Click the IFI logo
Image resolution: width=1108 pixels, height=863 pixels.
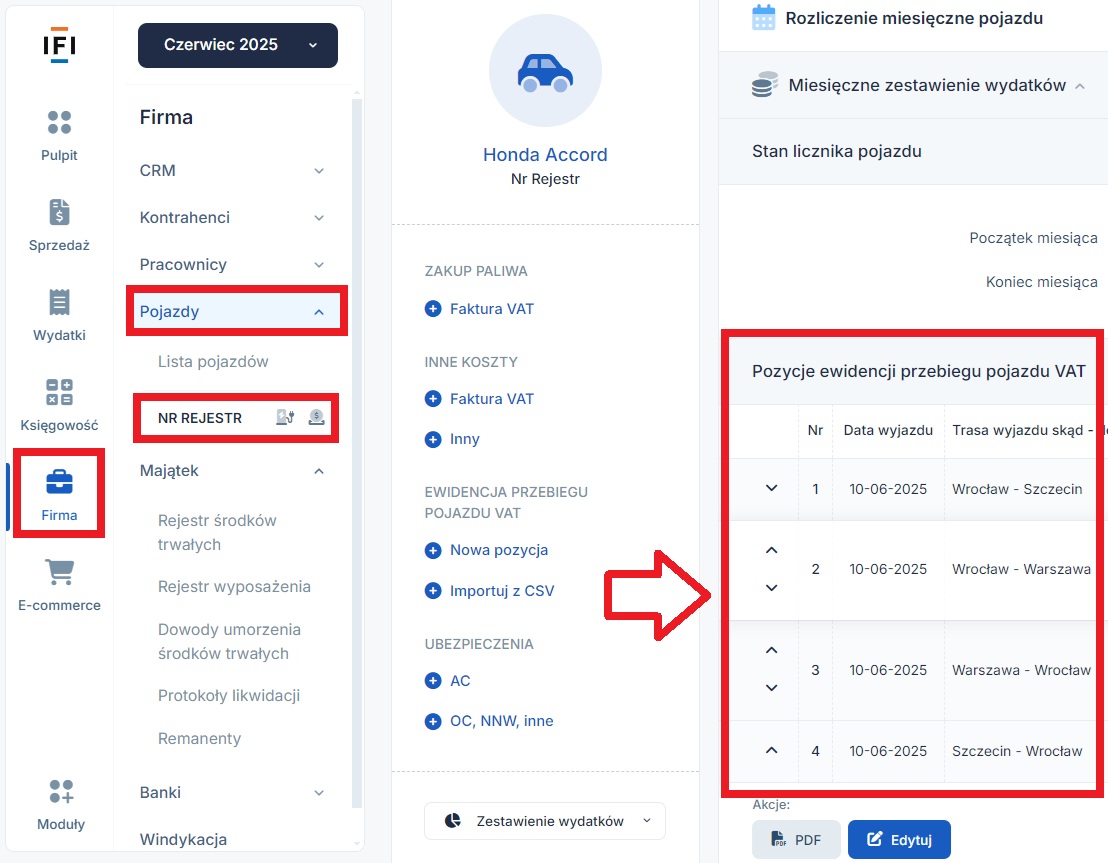pos(59,46)
